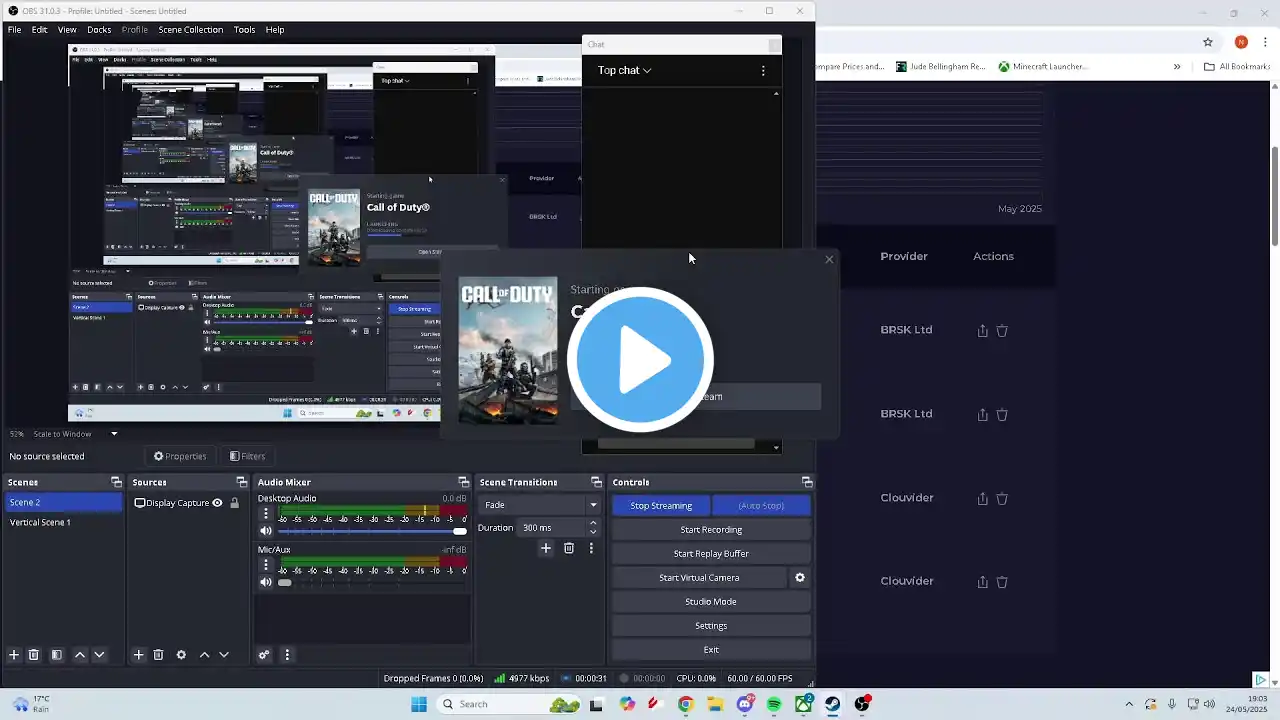Delete scene transition with trash icon
The image size is (1280, 720).
569,548
